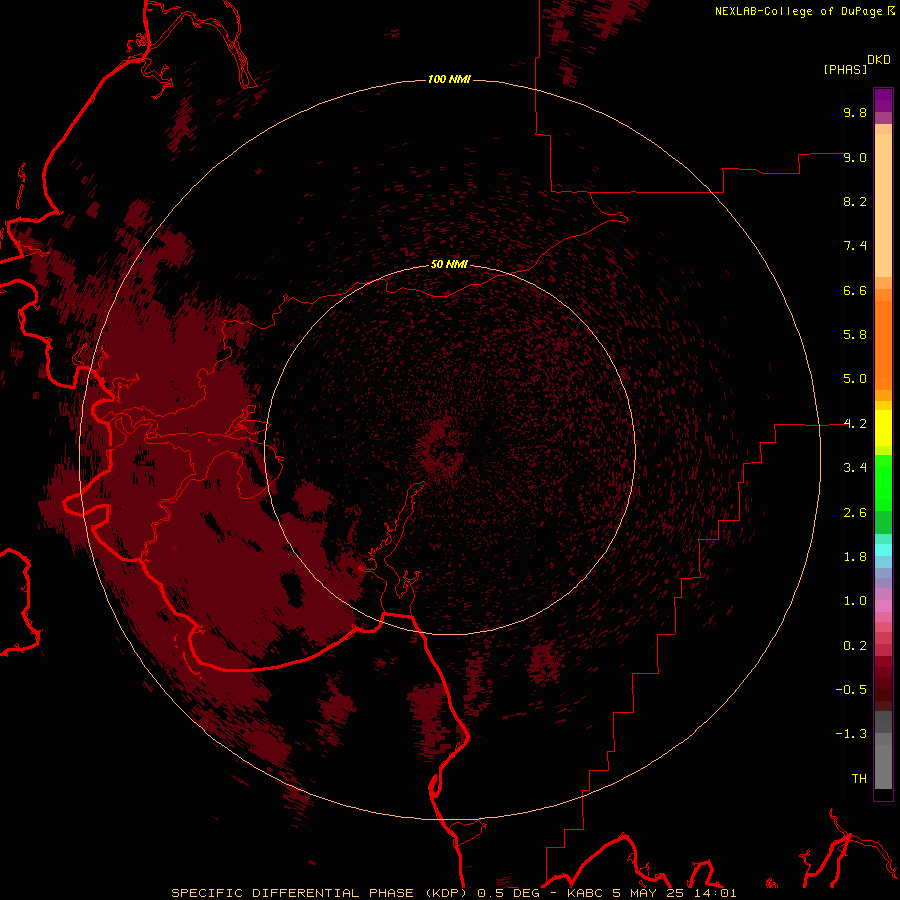Click the -0.5 value on color scale
The height and width of the screenshot is (900, 900).
851,690
